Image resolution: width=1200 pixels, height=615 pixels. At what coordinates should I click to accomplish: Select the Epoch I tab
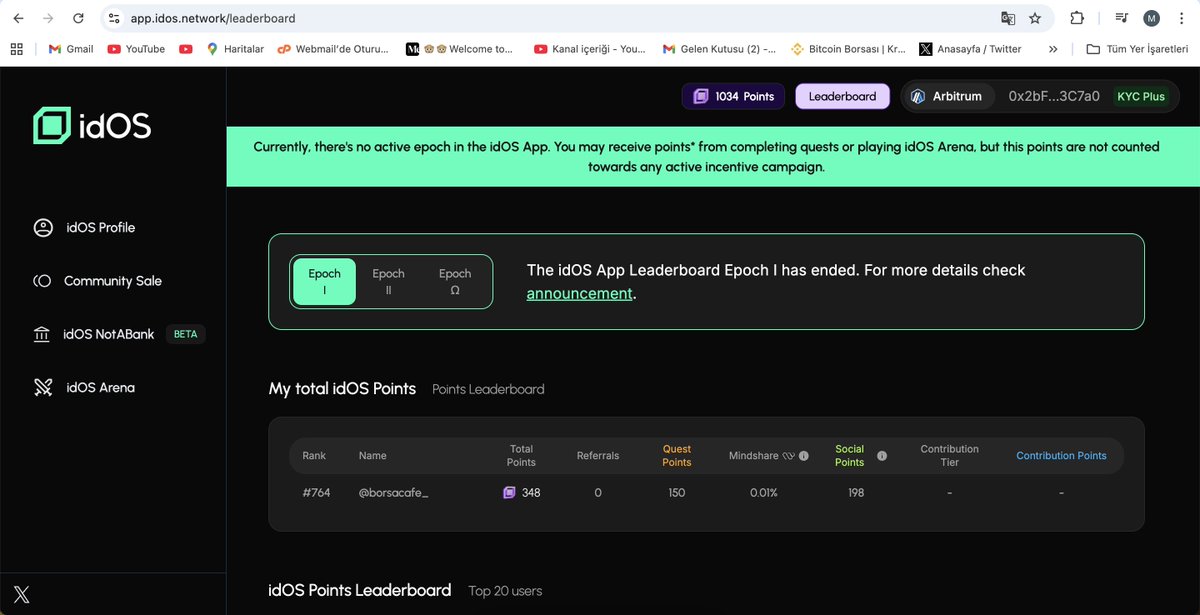324,281
